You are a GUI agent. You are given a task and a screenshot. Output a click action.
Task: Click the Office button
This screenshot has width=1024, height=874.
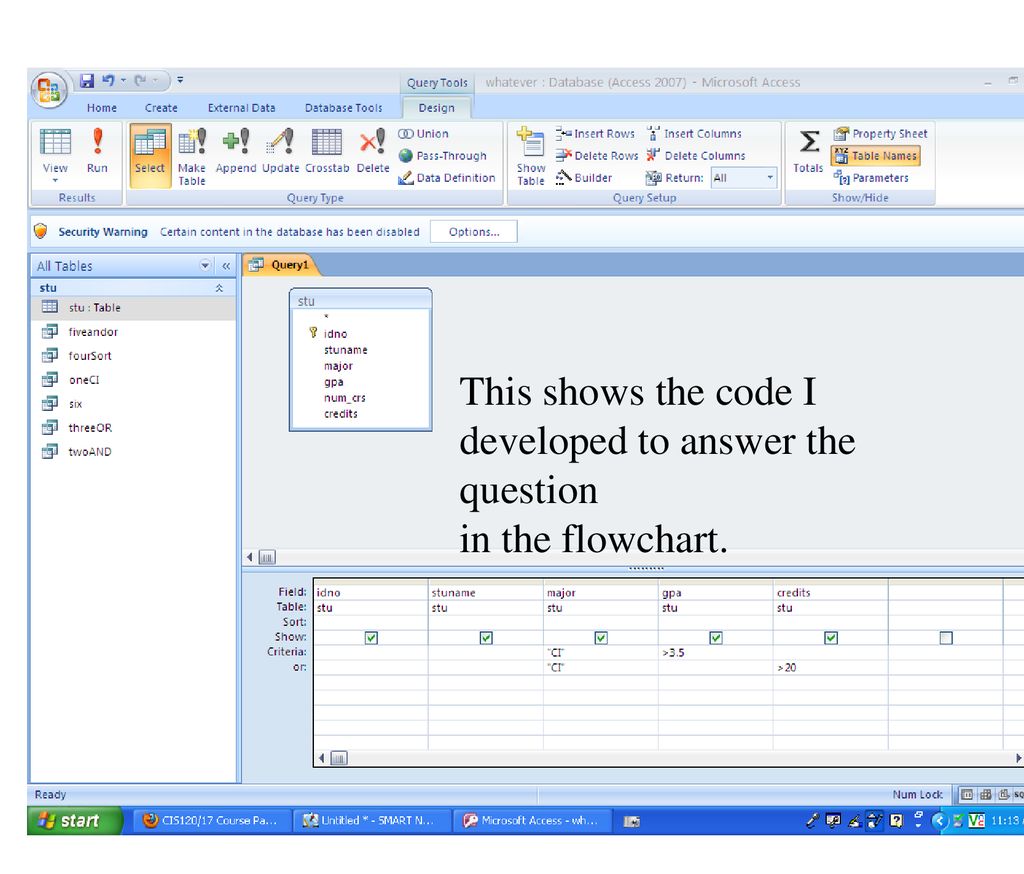[x=48, y=90]
